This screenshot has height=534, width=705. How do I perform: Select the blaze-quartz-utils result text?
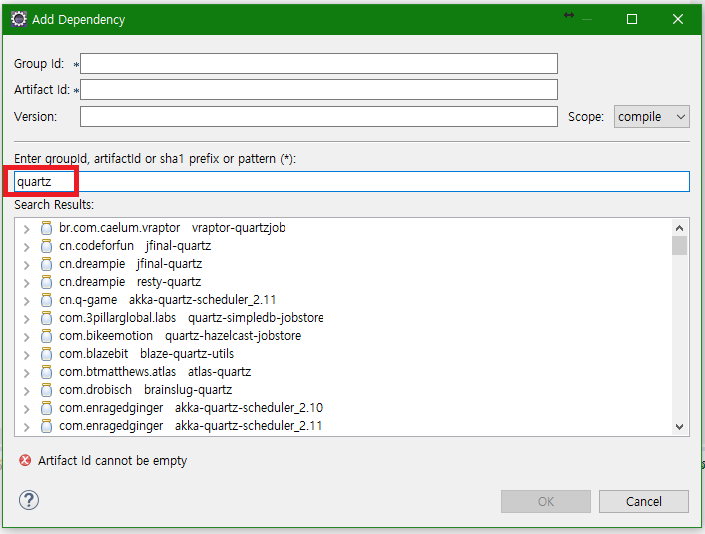tap(187, 354)
